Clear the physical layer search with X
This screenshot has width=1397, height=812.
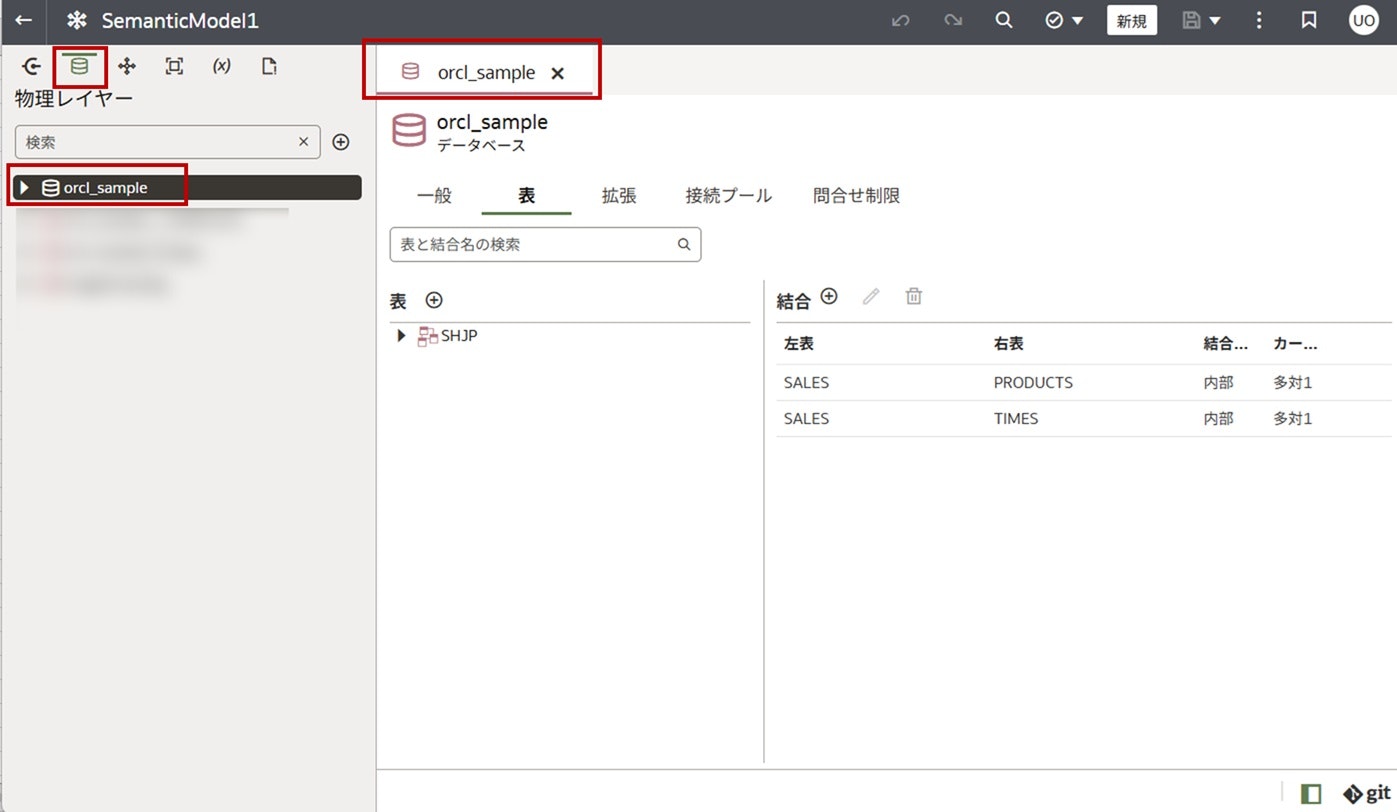(x=303, y=142)
